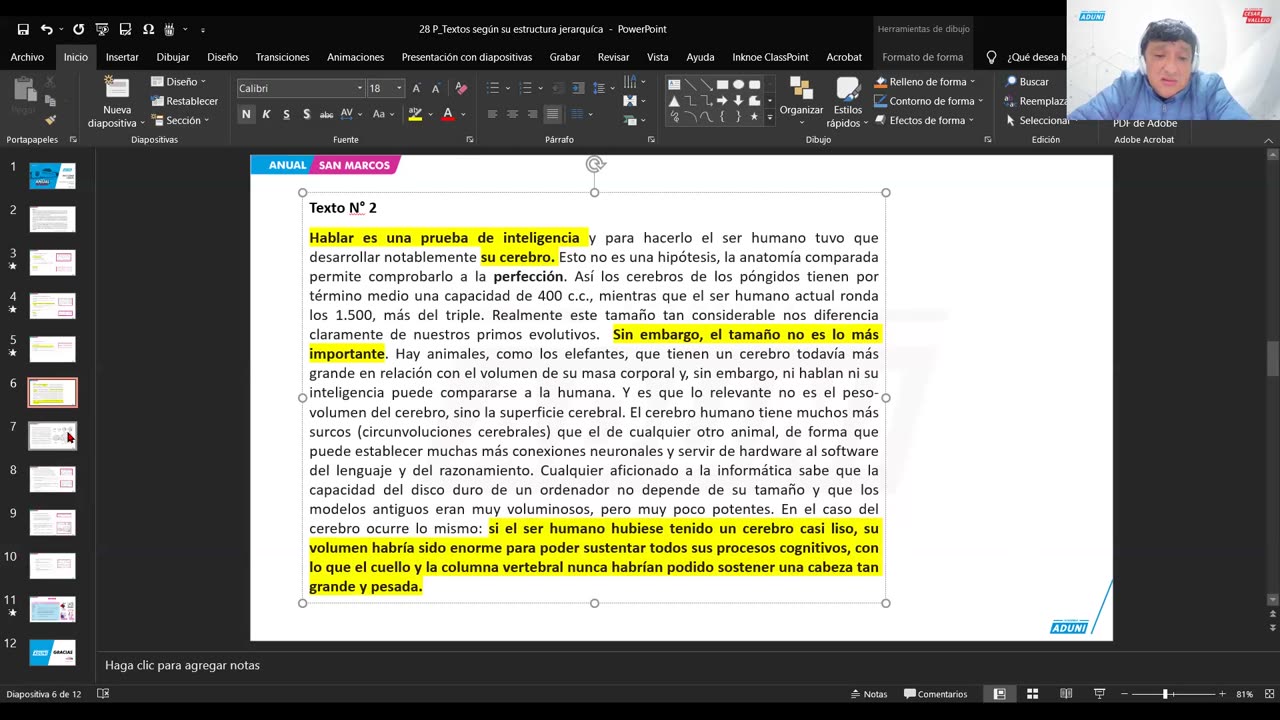Click the Undo arrow icon
Screen dimensions: 1280x720
pos(46,29)
